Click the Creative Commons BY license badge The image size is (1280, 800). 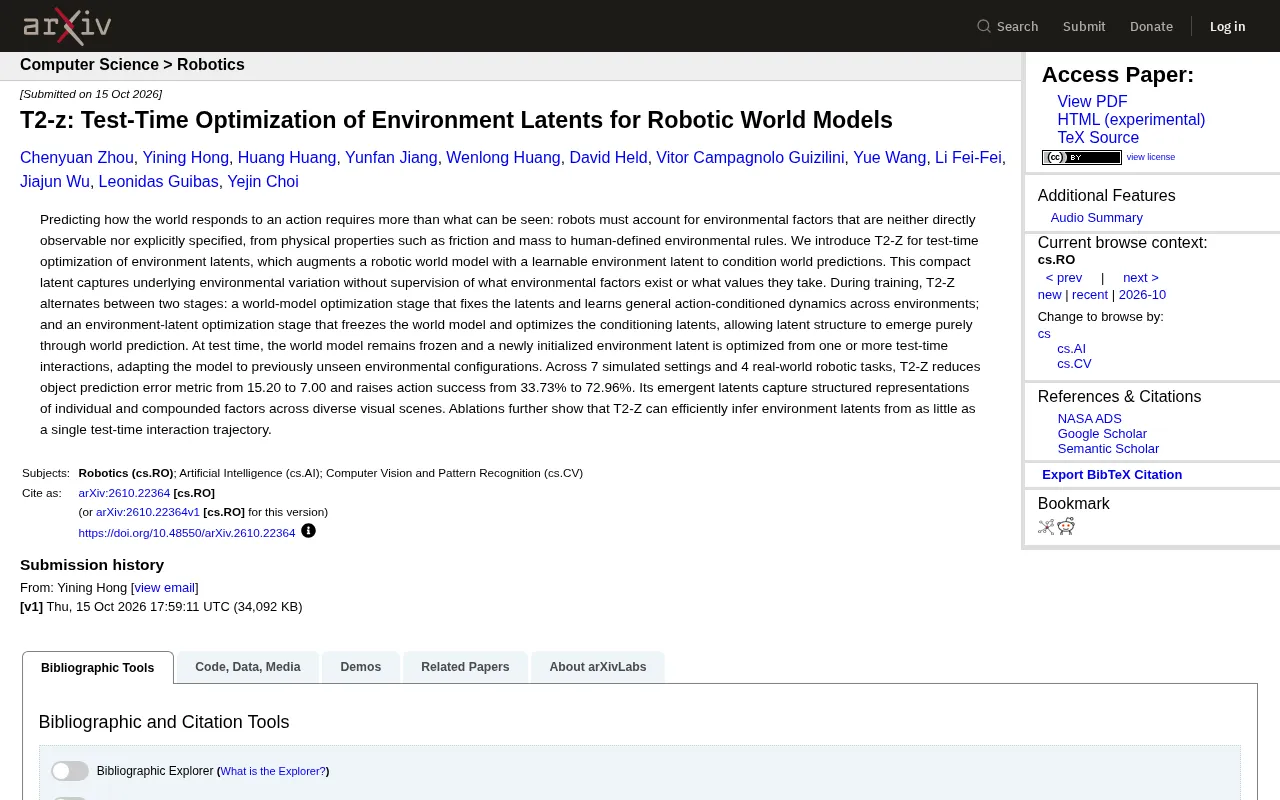coord(1082,157)
